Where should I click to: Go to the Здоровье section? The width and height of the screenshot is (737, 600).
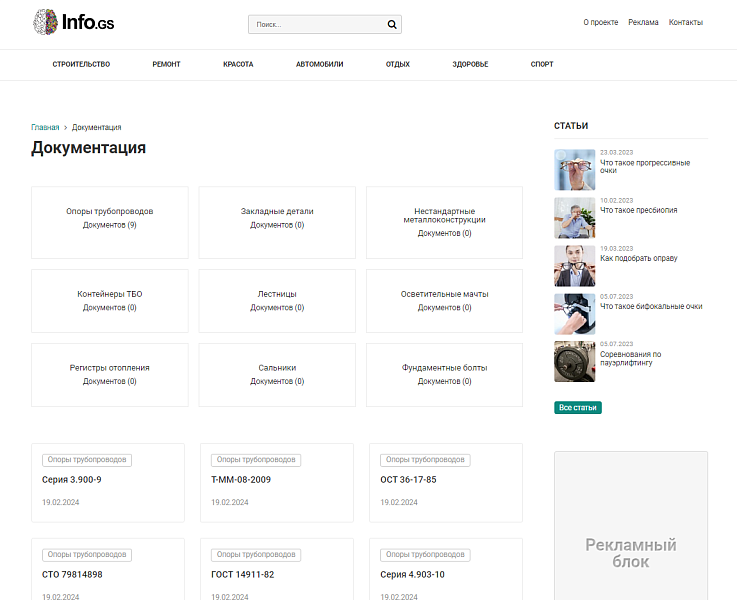point(470,64)
